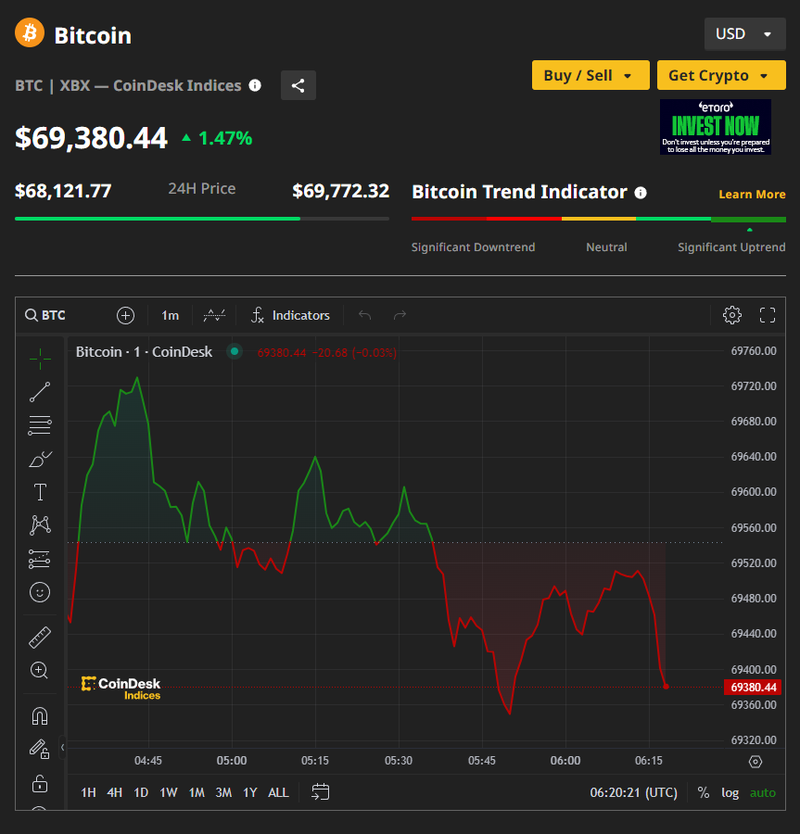This screenshot has height=834, width=800.
Task: Select the text annotation tool
Action: [x=40, y=492]
